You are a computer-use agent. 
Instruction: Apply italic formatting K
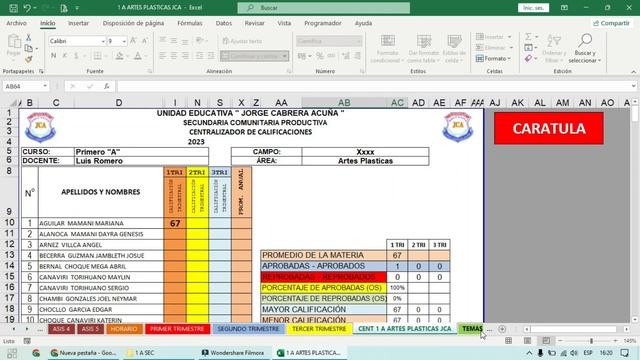coord(64,56)
